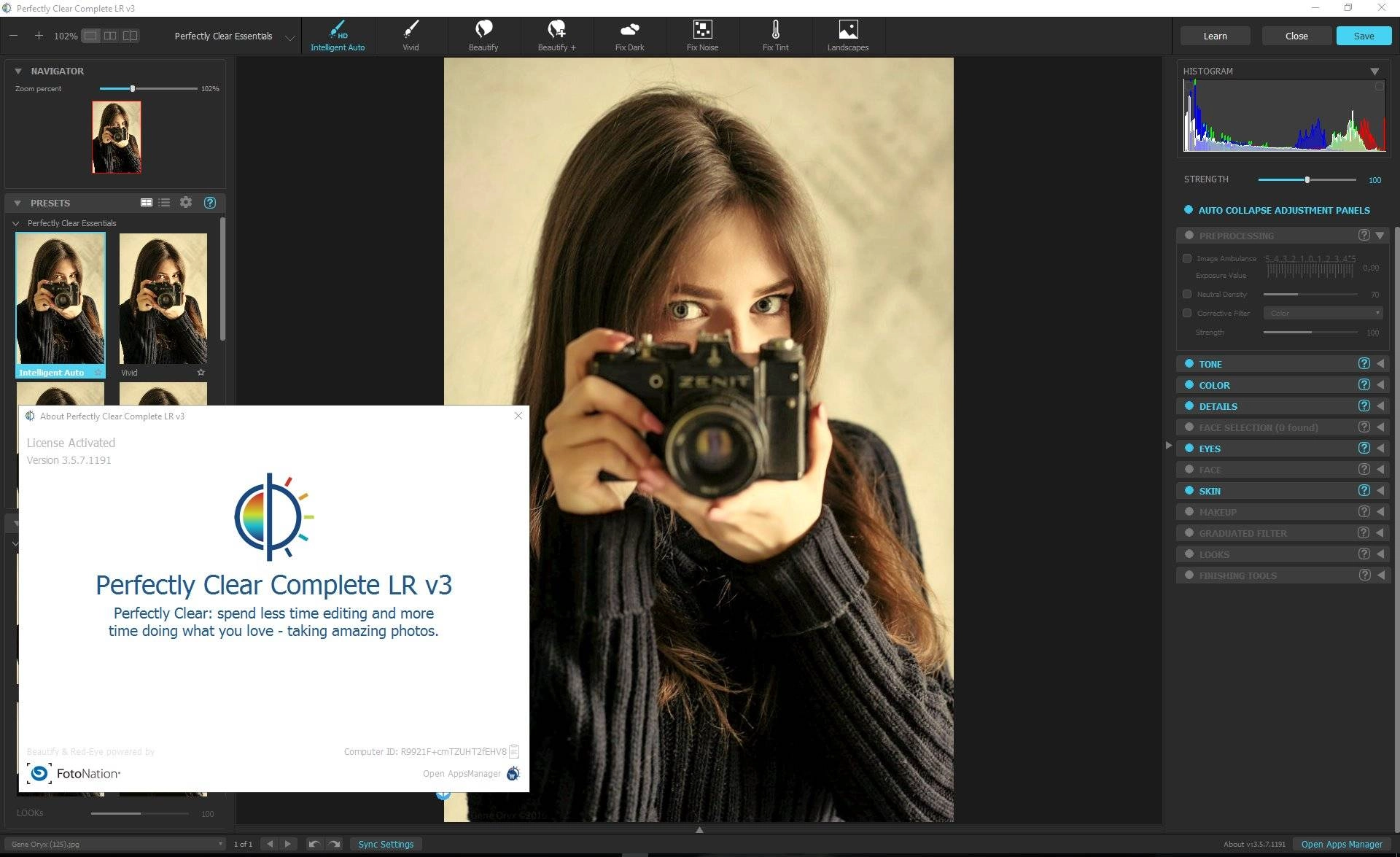Open Corrective Filter Color dropdown
Screen dimensions: 1400x857
[x=1323, y=313]
